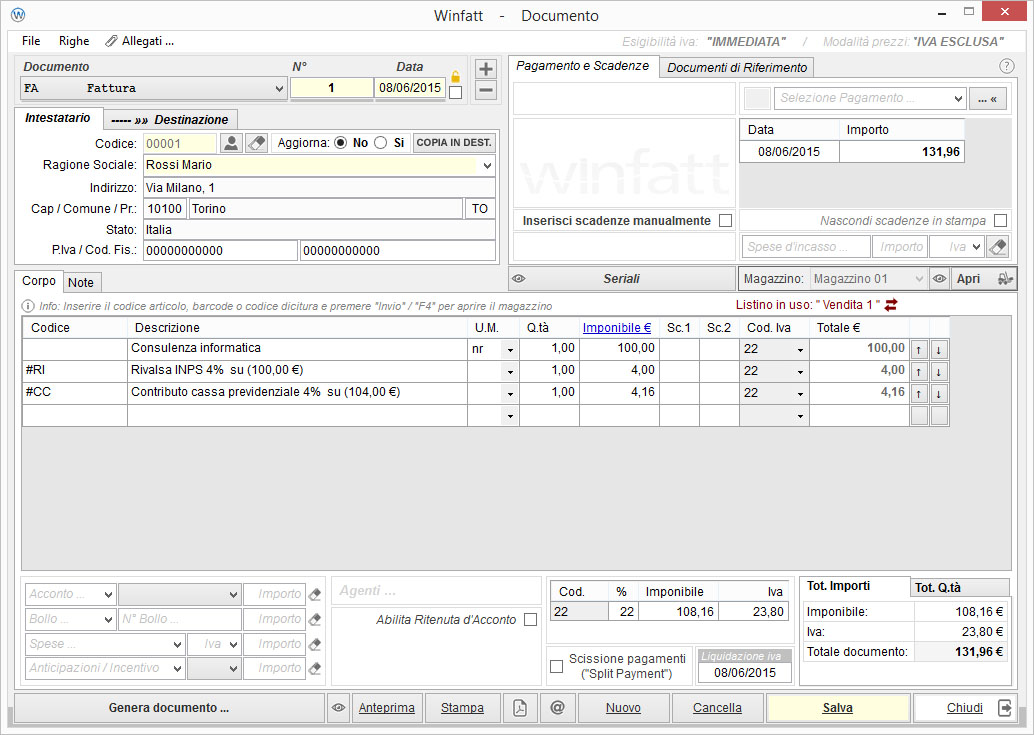This screenshot has width=1034, height=735.
Task: Click the eye icon next to Genera documento
Action: click(338, 708)
